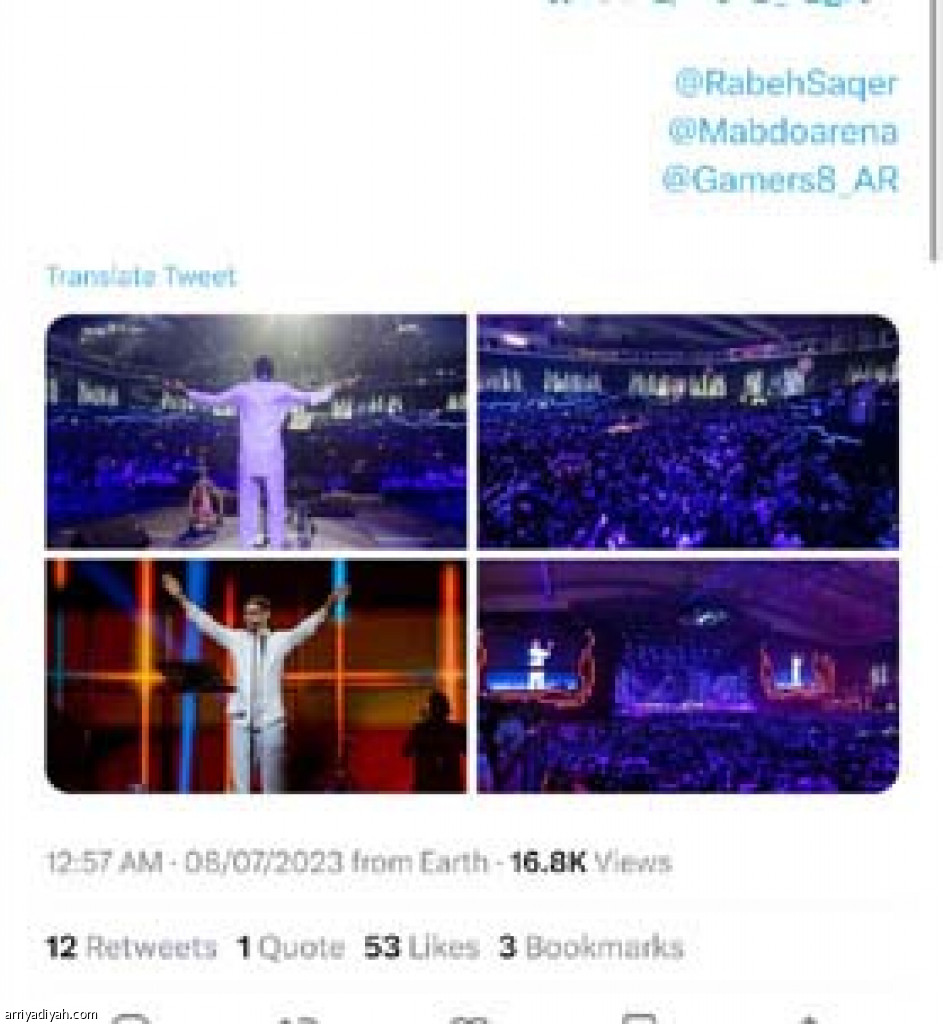The height and width of the screenshot is (1024, 943).
Task: Open photo of singer with raised arms
Action: [256, 676]
